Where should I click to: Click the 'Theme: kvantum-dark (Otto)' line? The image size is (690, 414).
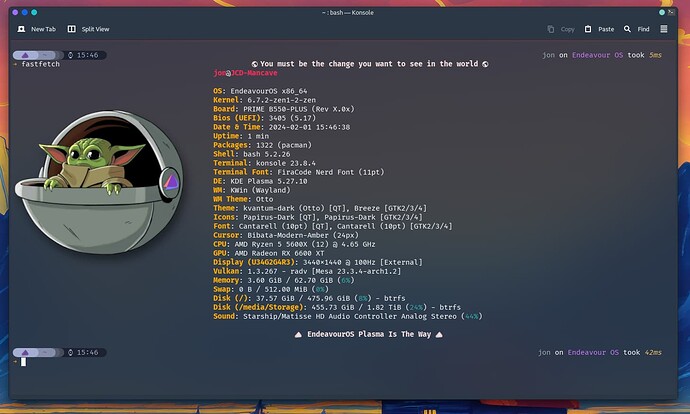tap(320, 208)
